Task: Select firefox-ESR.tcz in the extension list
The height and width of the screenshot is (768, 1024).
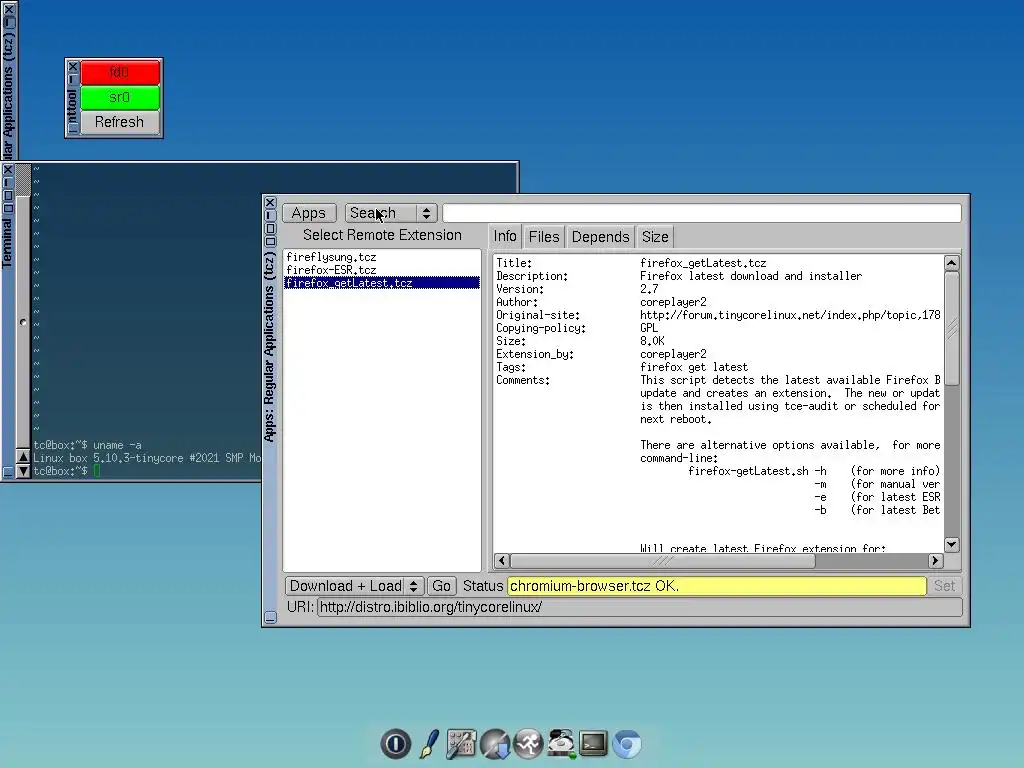Action: [381, 270]
